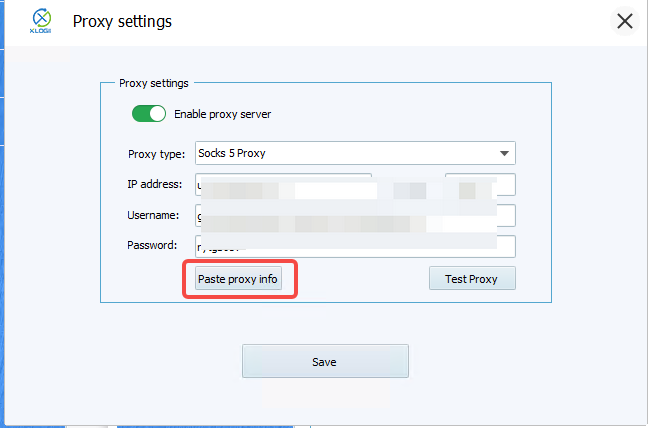Toggle the Enable proxy server switch
Screen dimensions: 648x428
point(149,114)
